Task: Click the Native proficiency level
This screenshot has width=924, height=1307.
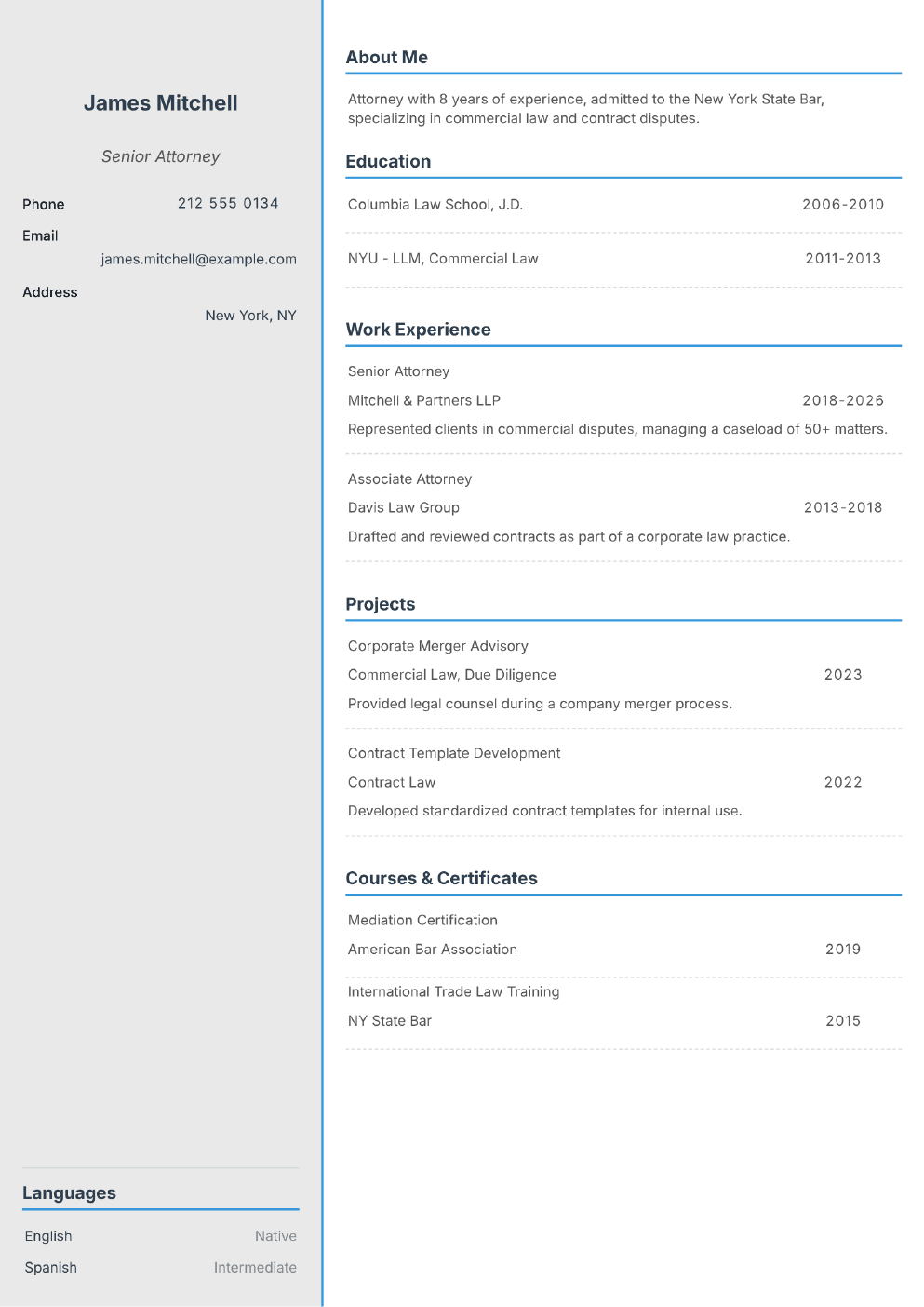Action: click(276, 1236)
